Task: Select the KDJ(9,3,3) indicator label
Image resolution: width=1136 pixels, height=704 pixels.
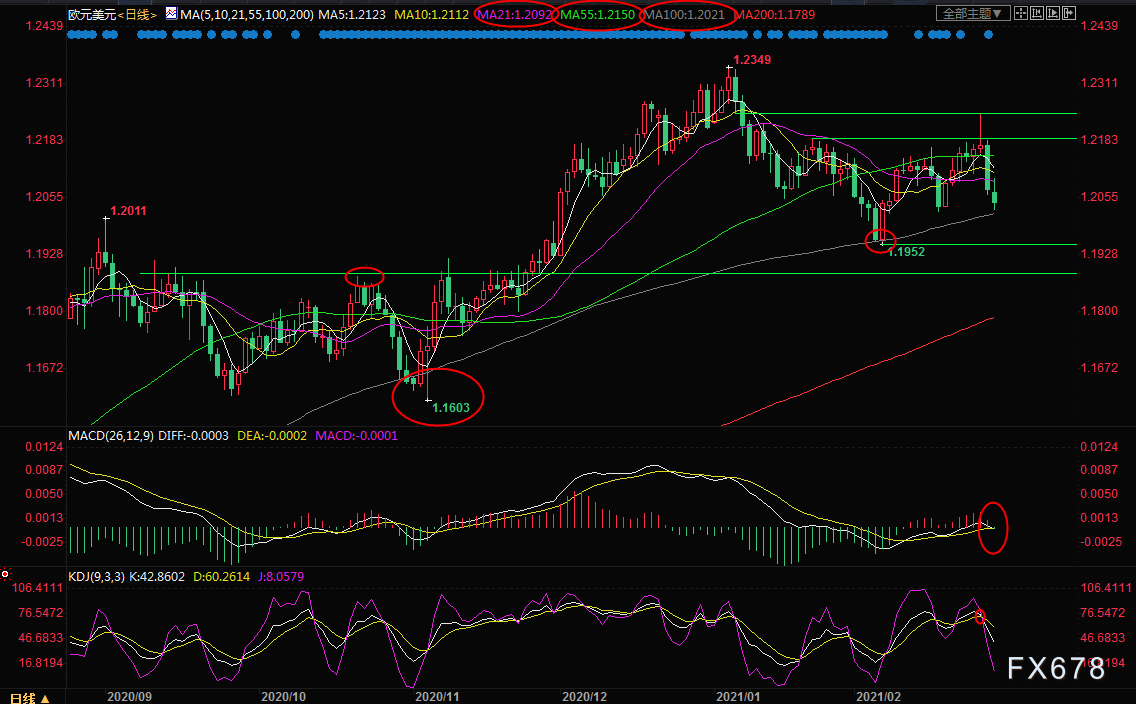Action: [x=96, y=577]
